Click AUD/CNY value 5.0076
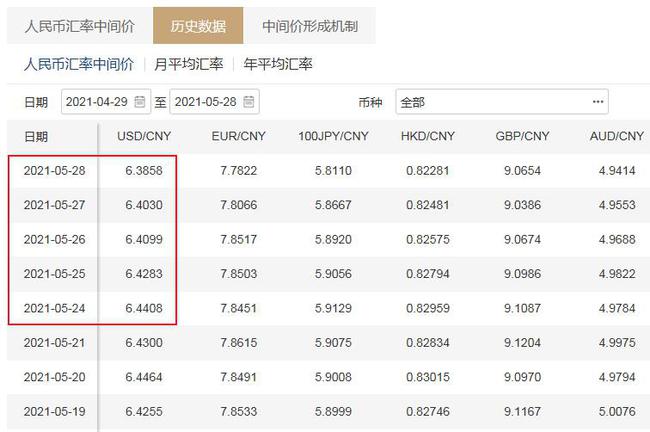 pyautogui.click(x=617, y=411)
